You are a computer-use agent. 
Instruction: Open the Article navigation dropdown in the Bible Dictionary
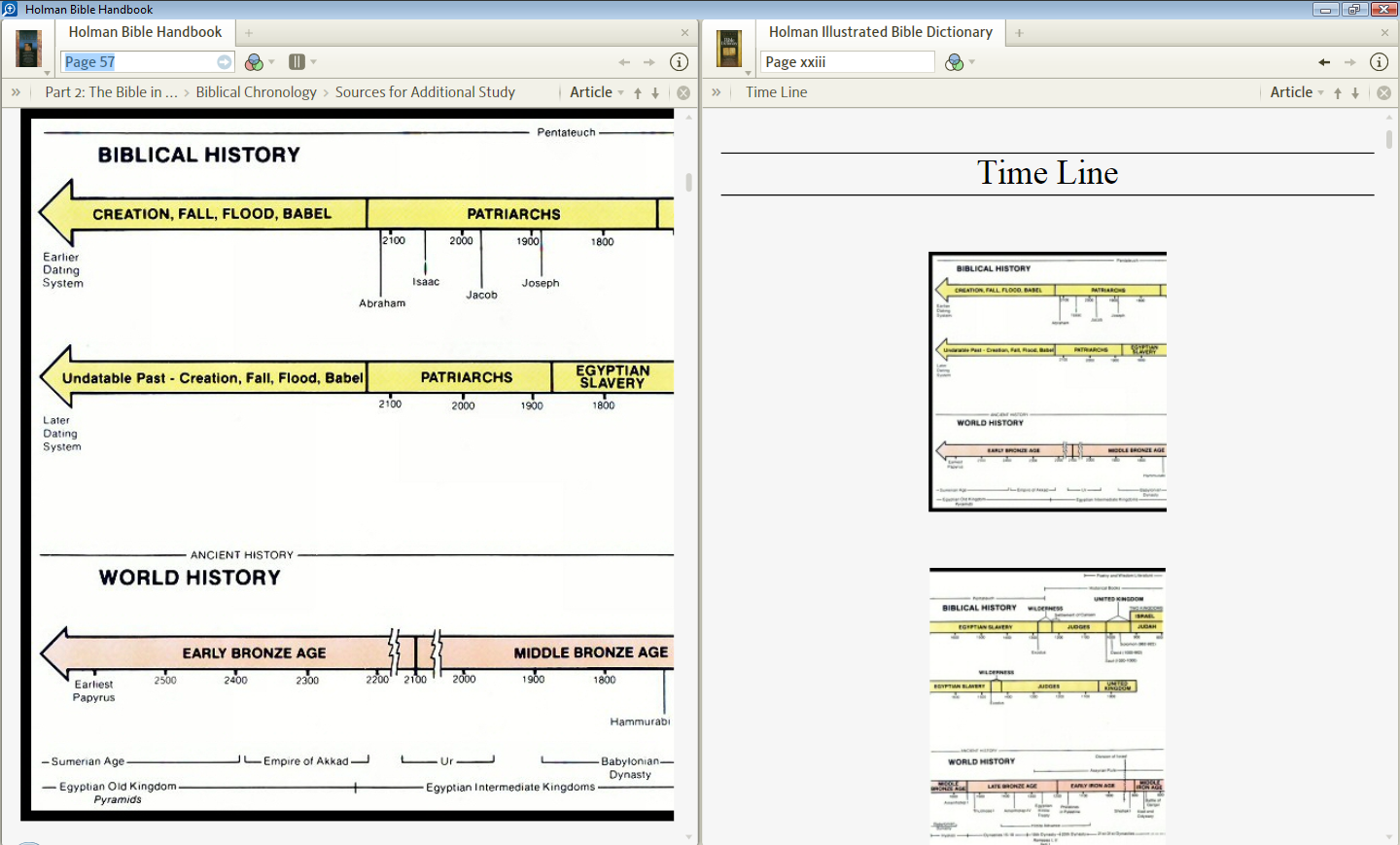(x=1297, y=92)
